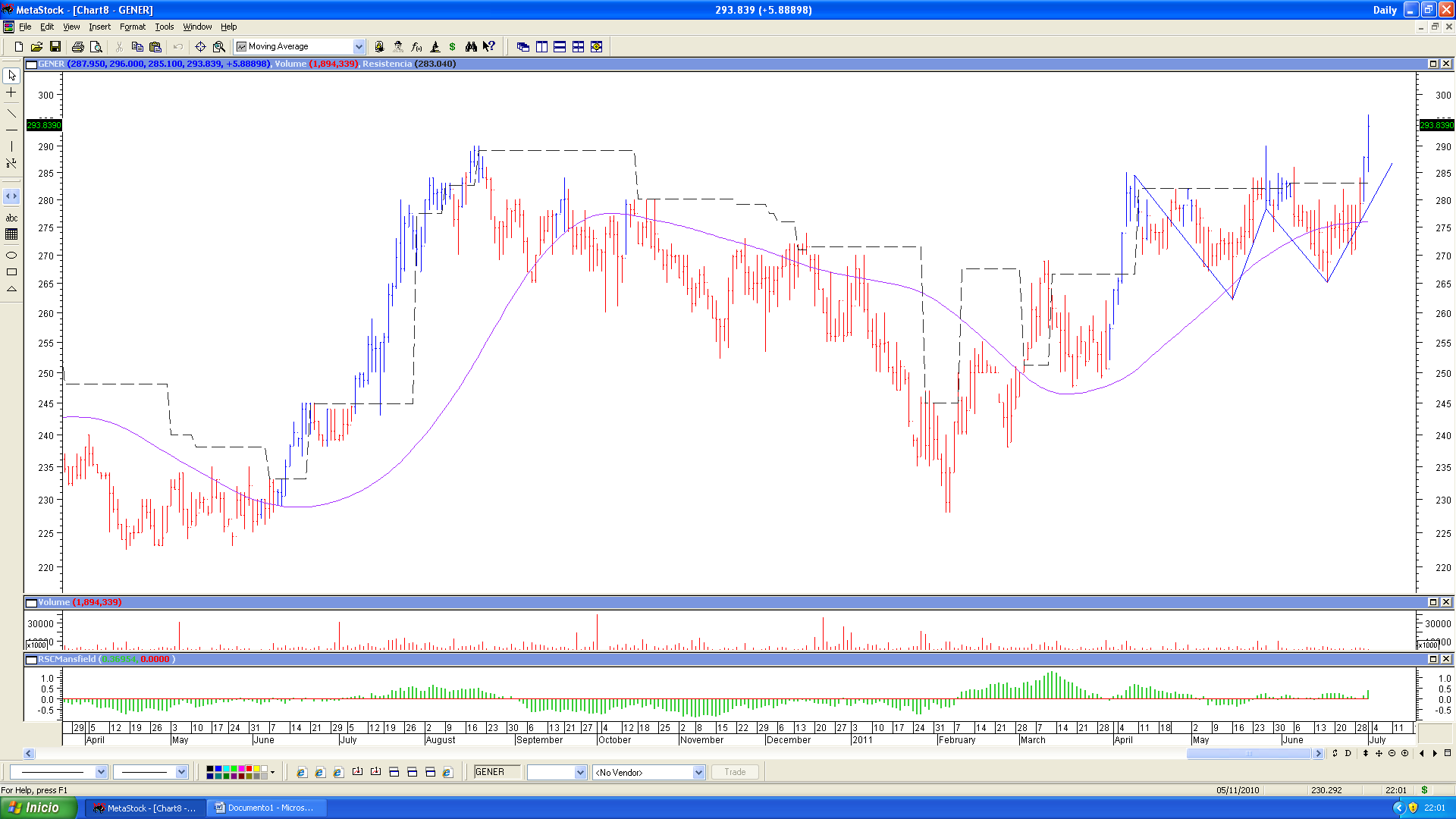Toggle the RSCMansfield pane maximize box
1456x819 pixels.
[x=1433, y=659]
